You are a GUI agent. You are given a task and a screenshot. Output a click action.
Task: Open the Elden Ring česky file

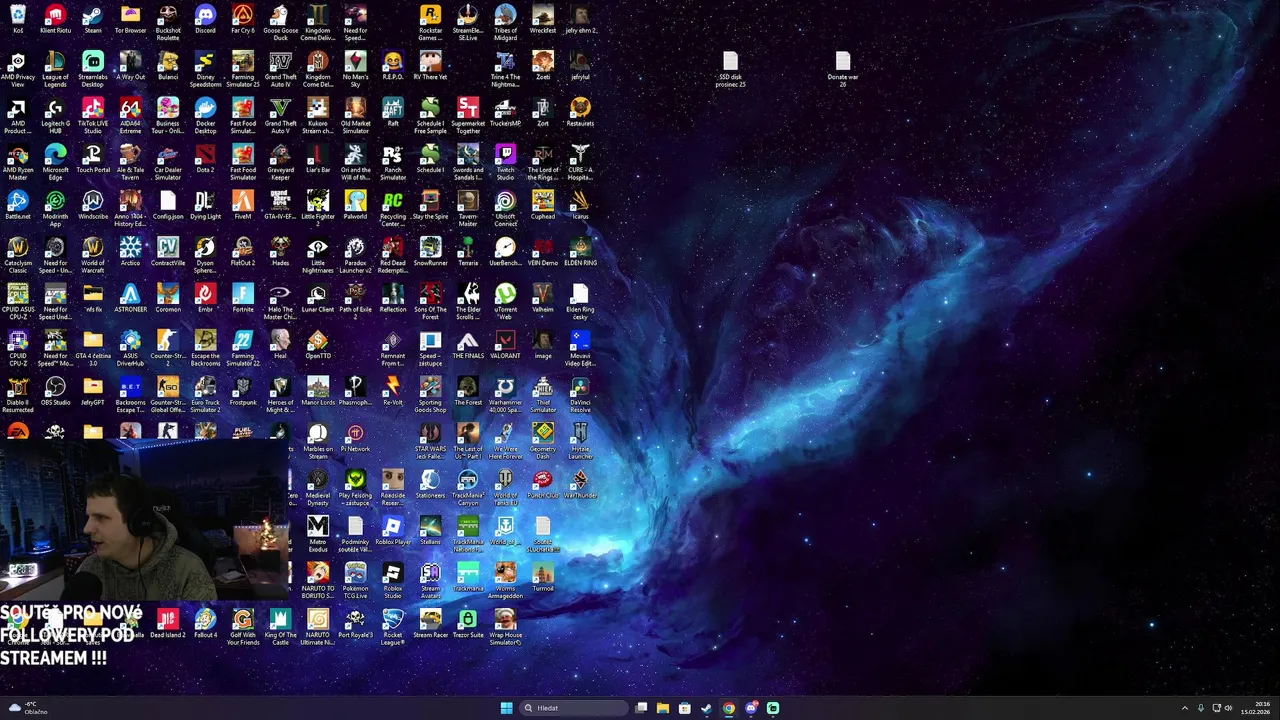[580, 301]
